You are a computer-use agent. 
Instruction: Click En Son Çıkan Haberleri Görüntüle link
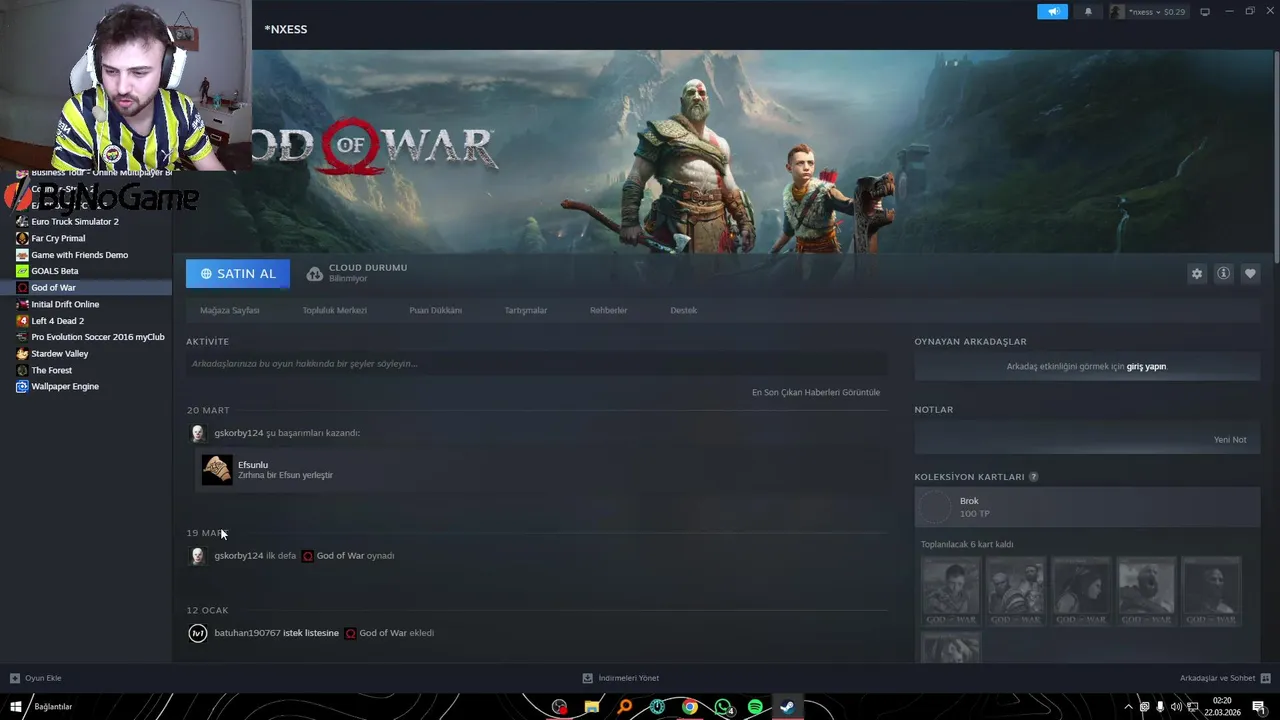816,392
